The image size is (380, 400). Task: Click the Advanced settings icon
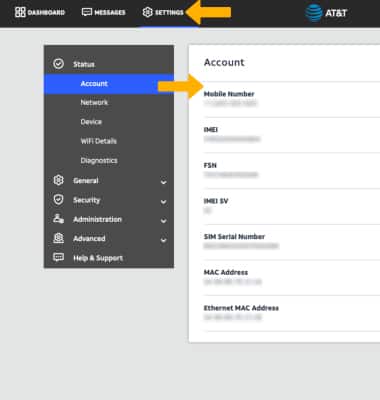pyautogui.click(x=58, y=238)
